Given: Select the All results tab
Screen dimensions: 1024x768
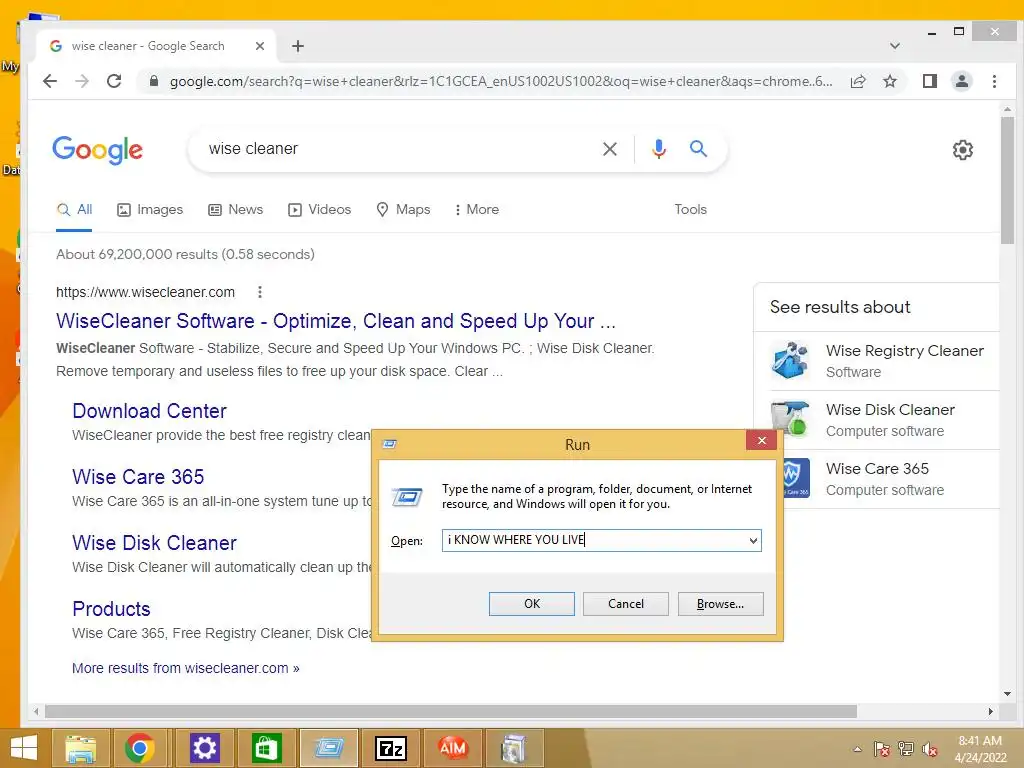Looking at the screenshot, I should 74,210.
